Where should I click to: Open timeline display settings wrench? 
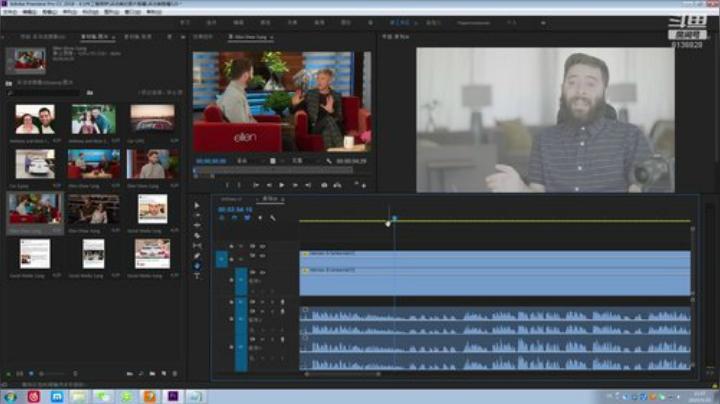(273, 218)
